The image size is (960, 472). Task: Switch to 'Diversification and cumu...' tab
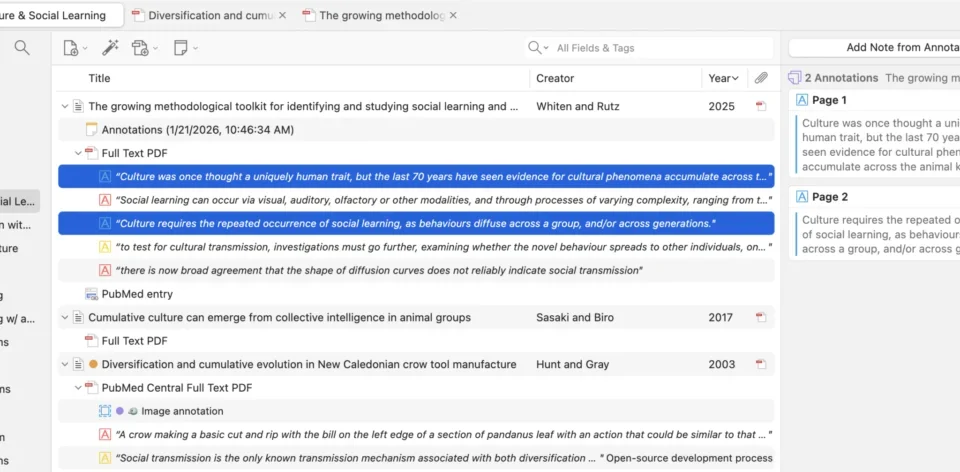pyautogui.click(x=208, y=16)
